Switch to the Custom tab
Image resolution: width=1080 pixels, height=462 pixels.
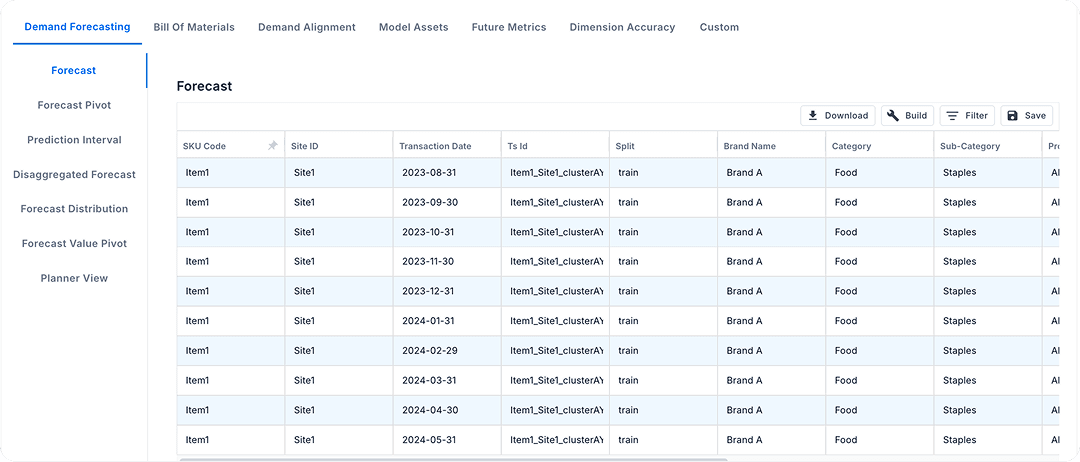[719, 27]
